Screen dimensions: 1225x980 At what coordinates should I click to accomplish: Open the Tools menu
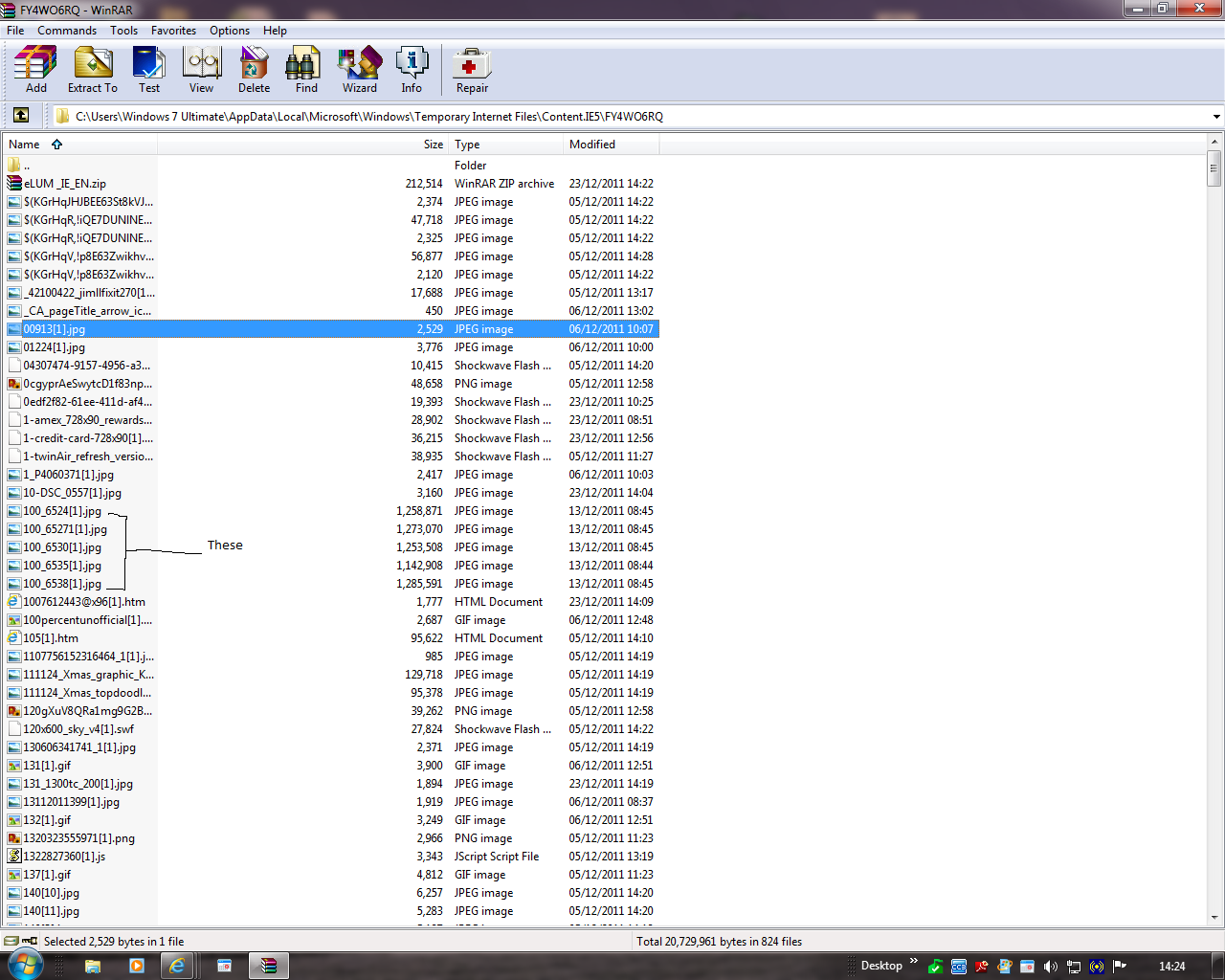(x=123, y=31)
